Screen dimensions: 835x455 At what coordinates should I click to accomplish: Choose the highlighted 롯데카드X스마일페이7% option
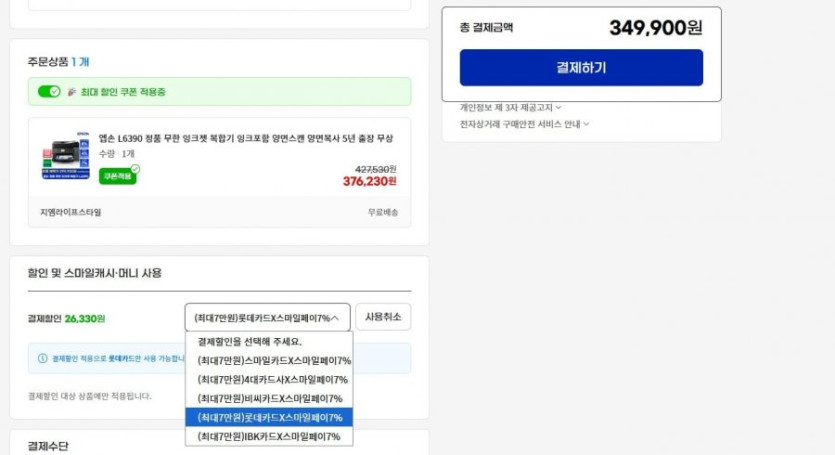click(270, 417)
